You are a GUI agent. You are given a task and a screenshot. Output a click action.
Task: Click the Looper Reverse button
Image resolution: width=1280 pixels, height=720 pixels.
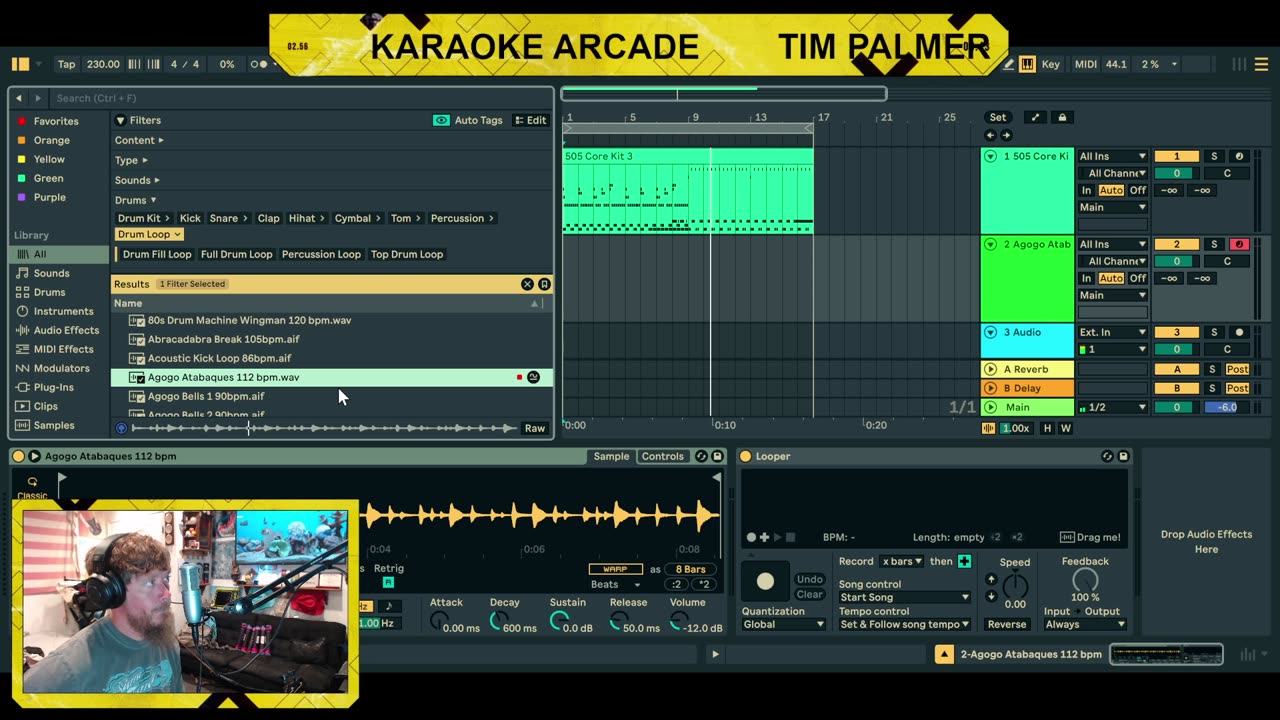click(x=1007, y=624)
